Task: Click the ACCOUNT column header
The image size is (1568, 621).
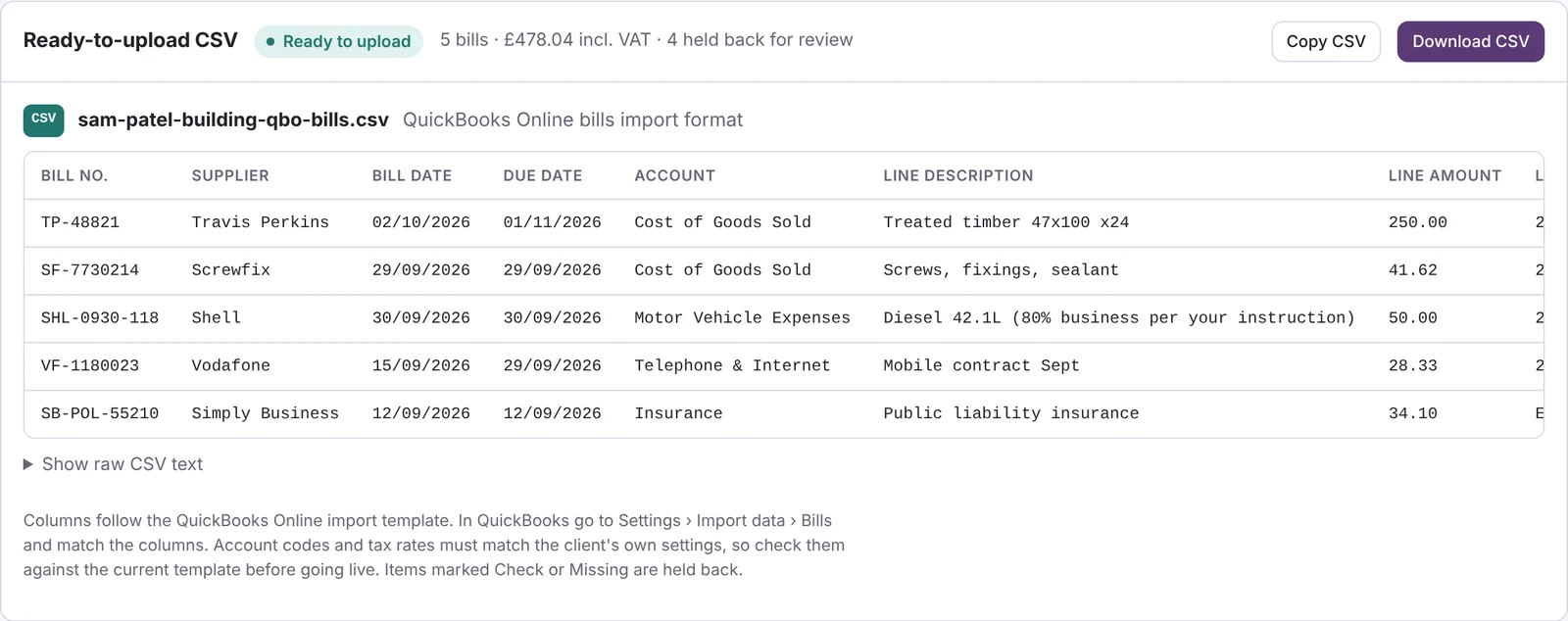Action: pyautogui.click(x=675, y=175)
